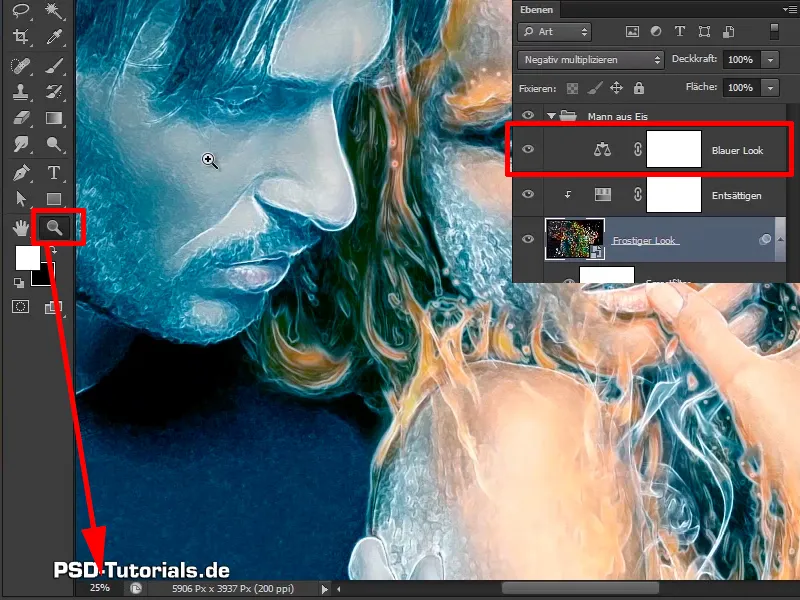Click the Deckkraft value field
Screen dimensions: 800x600
pyautogui.click(x=741, y=60)
